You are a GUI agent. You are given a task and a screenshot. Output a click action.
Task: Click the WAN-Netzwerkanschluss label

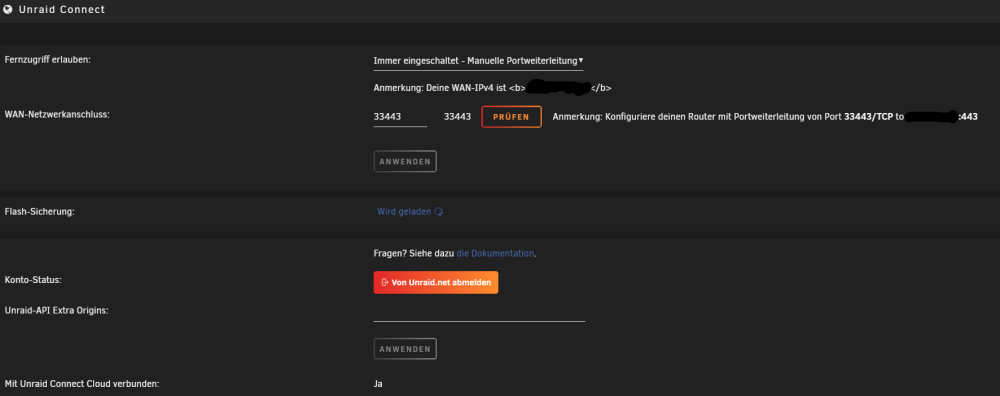coord(57,115)
